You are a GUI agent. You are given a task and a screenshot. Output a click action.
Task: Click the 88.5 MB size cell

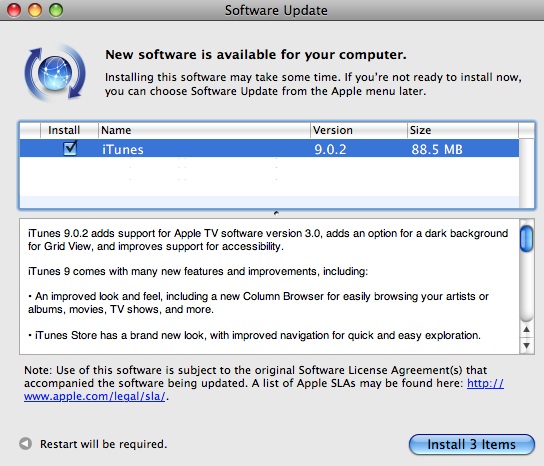click(437, 150)
